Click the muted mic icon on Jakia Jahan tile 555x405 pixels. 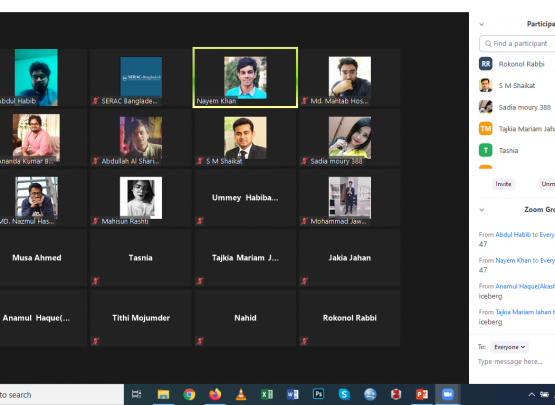click(x=304, y=281)
